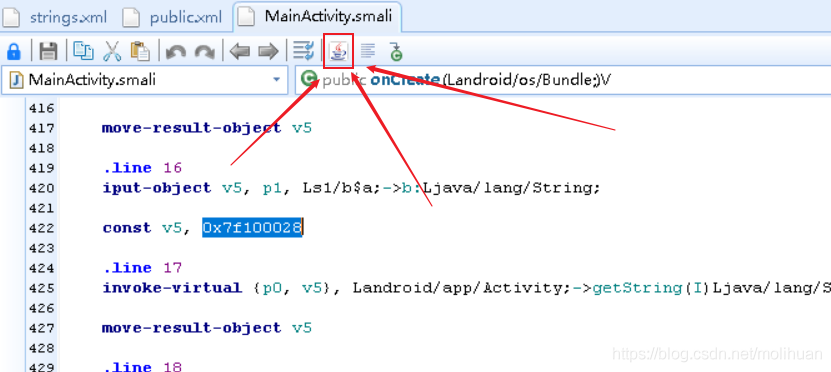This screenshot has height=372, width=831.
Task: Click the 'const' keyword on line 422
Action: pyautogui.click(x=127, y=228)
